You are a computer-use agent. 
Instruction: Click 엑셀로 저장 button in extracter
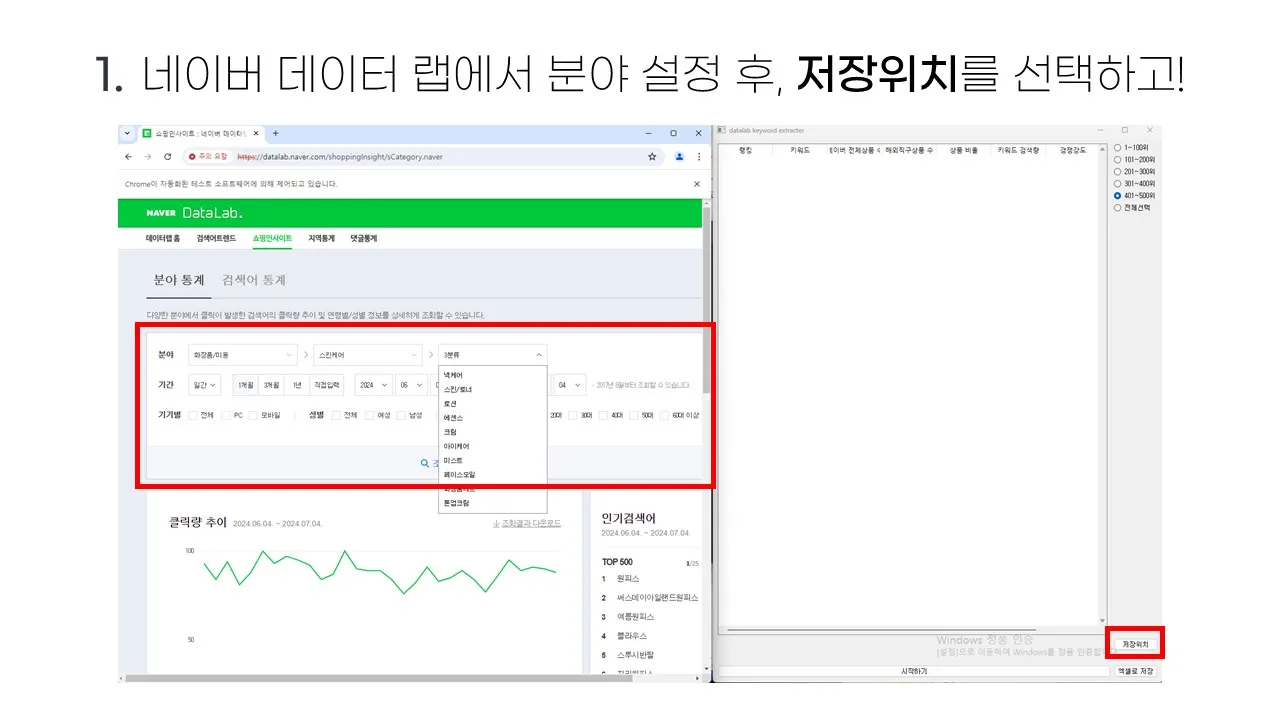tap(1135, 672)
